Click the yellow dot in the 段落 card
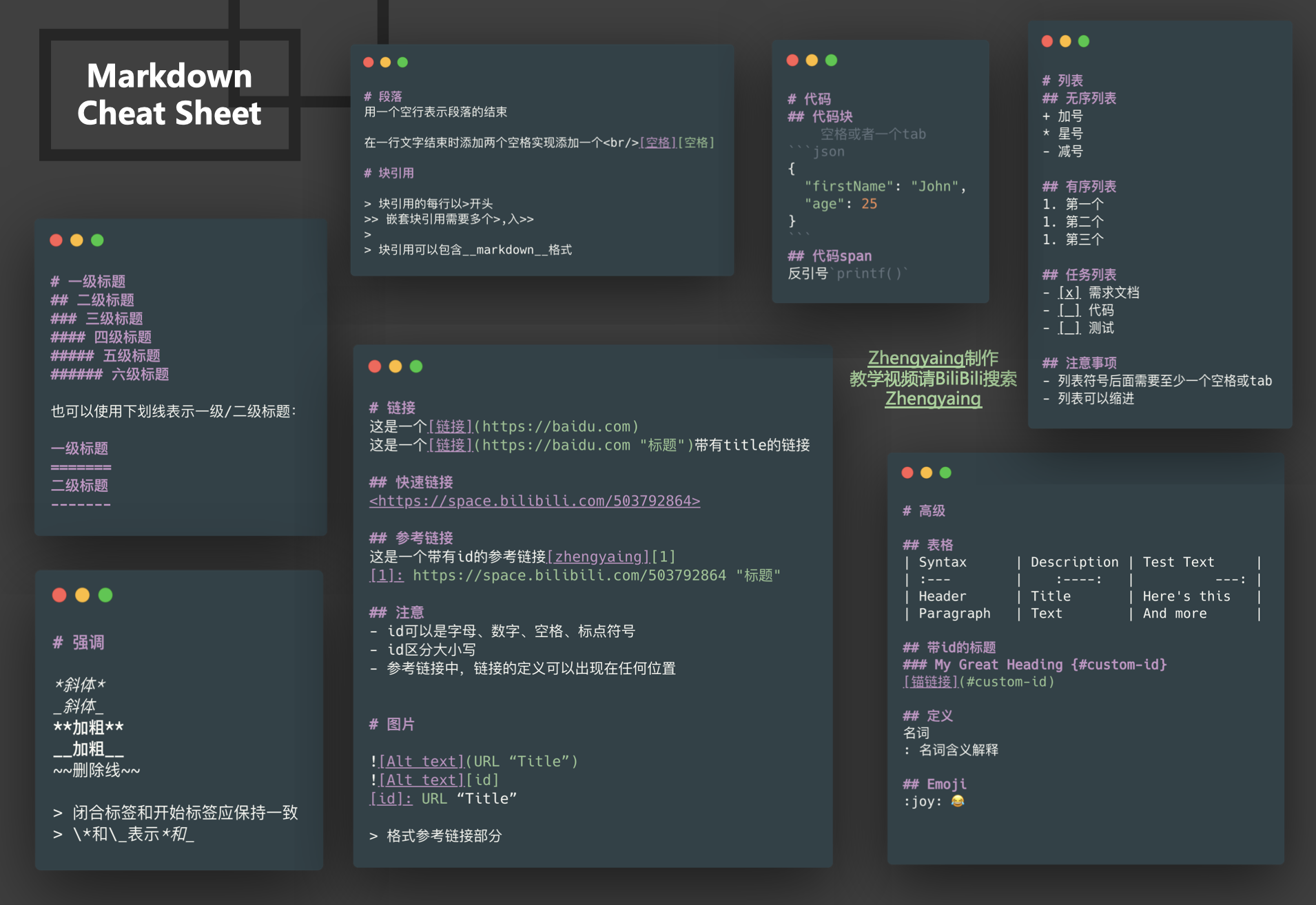Screen dimensions: 1316x905 (x=385, y=62)
